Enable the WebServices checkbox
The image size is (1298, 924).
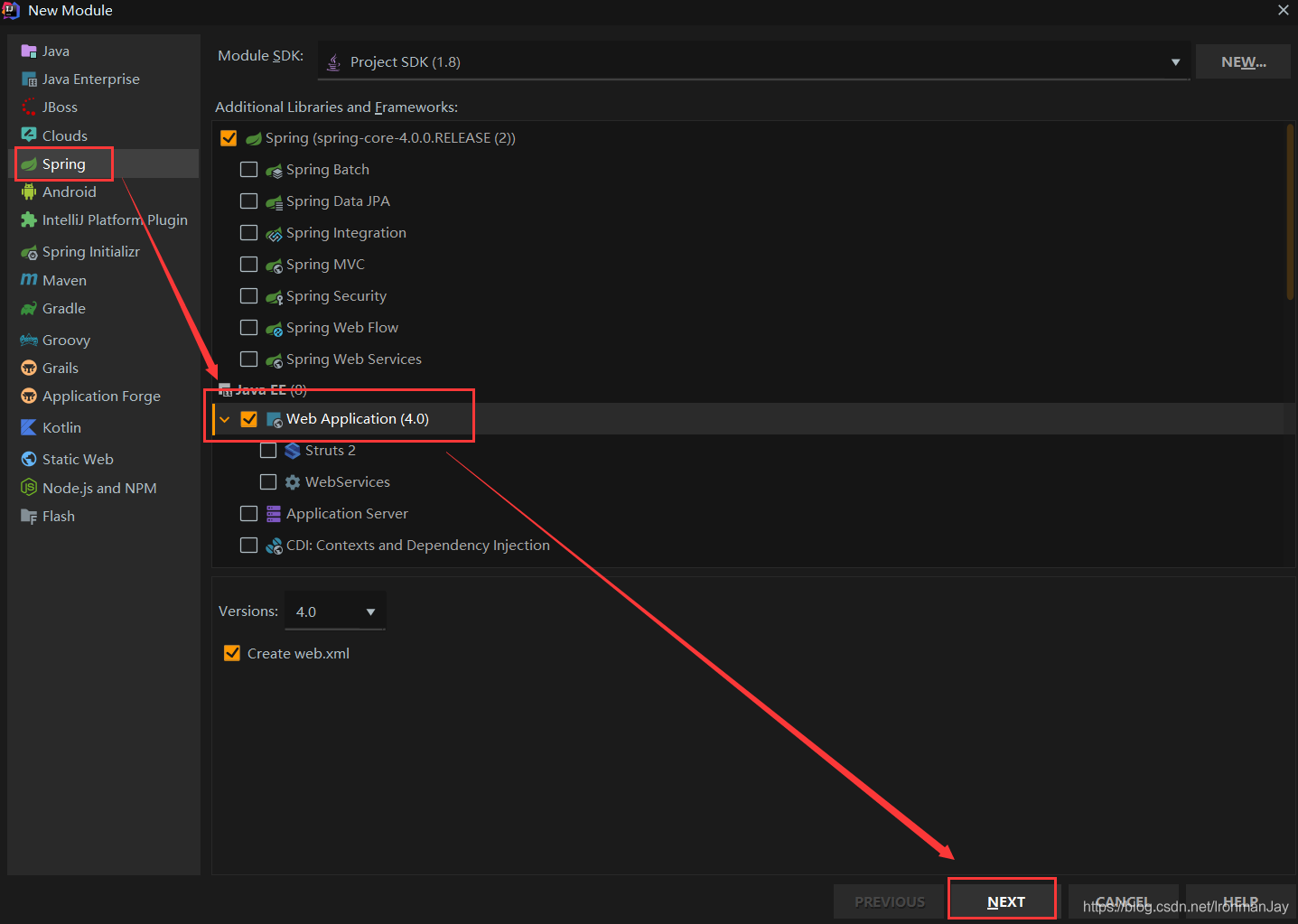click(268, 481)
